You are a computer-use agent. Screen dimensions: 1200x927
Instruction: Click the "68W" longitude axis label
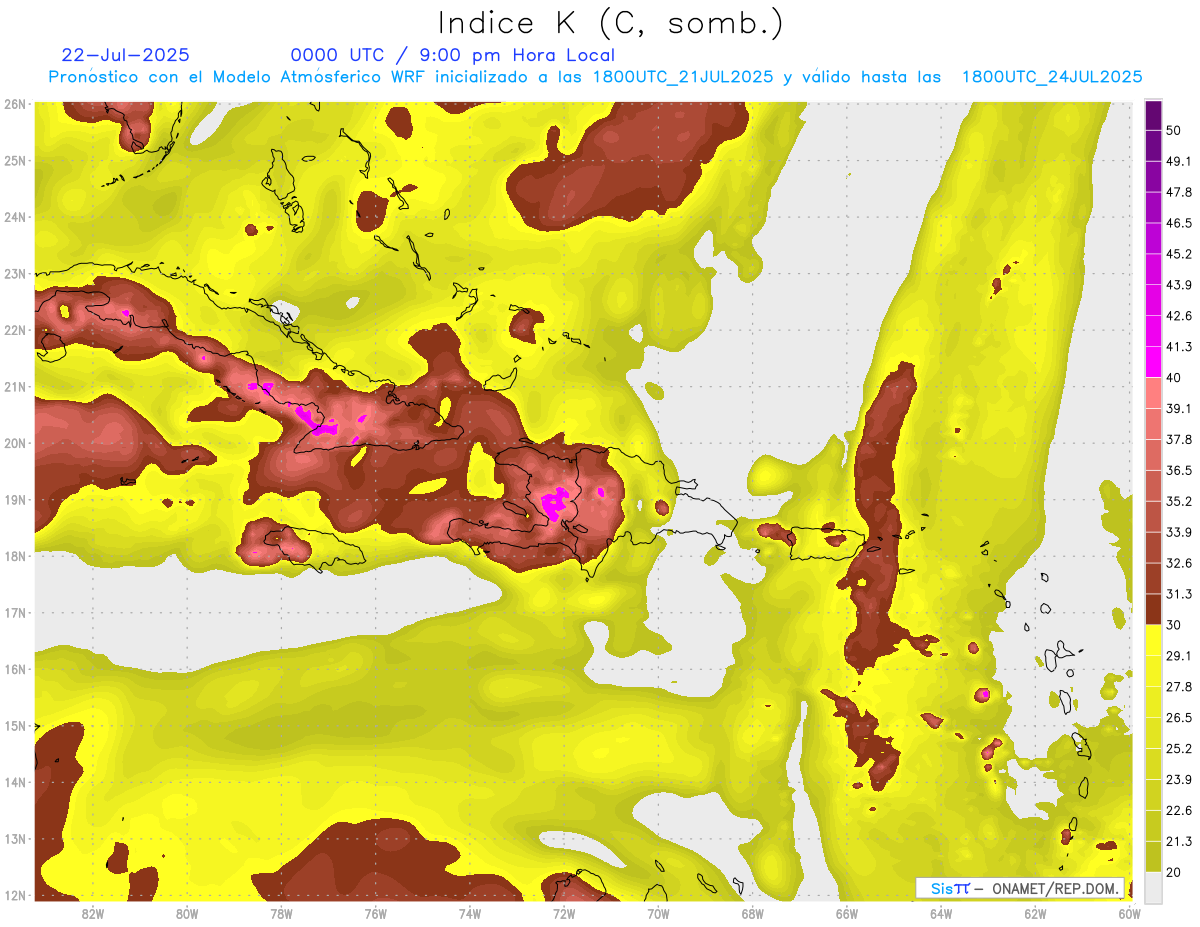click(x=753, y=914)
